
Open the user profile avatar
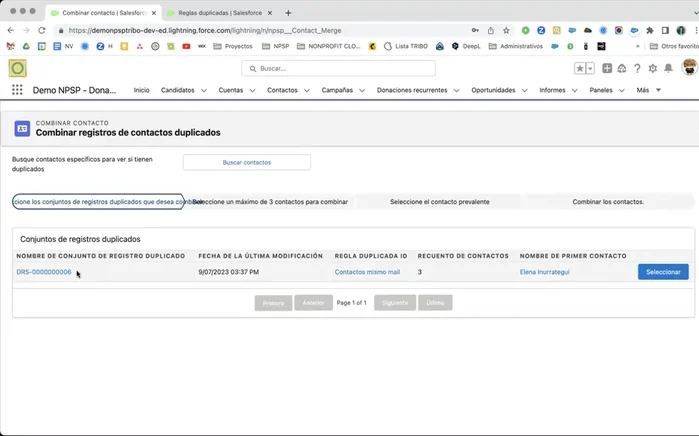pos(689,67)
